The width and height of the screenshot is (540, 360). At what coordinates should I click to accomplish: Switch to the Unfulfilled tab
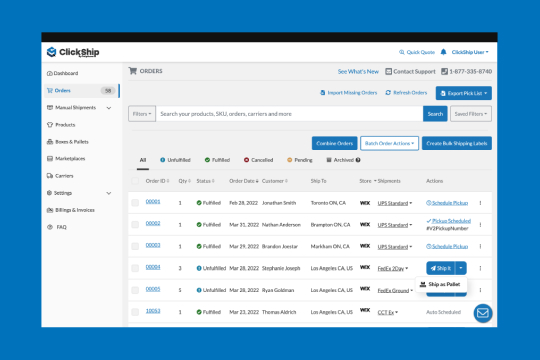(175, 160)
